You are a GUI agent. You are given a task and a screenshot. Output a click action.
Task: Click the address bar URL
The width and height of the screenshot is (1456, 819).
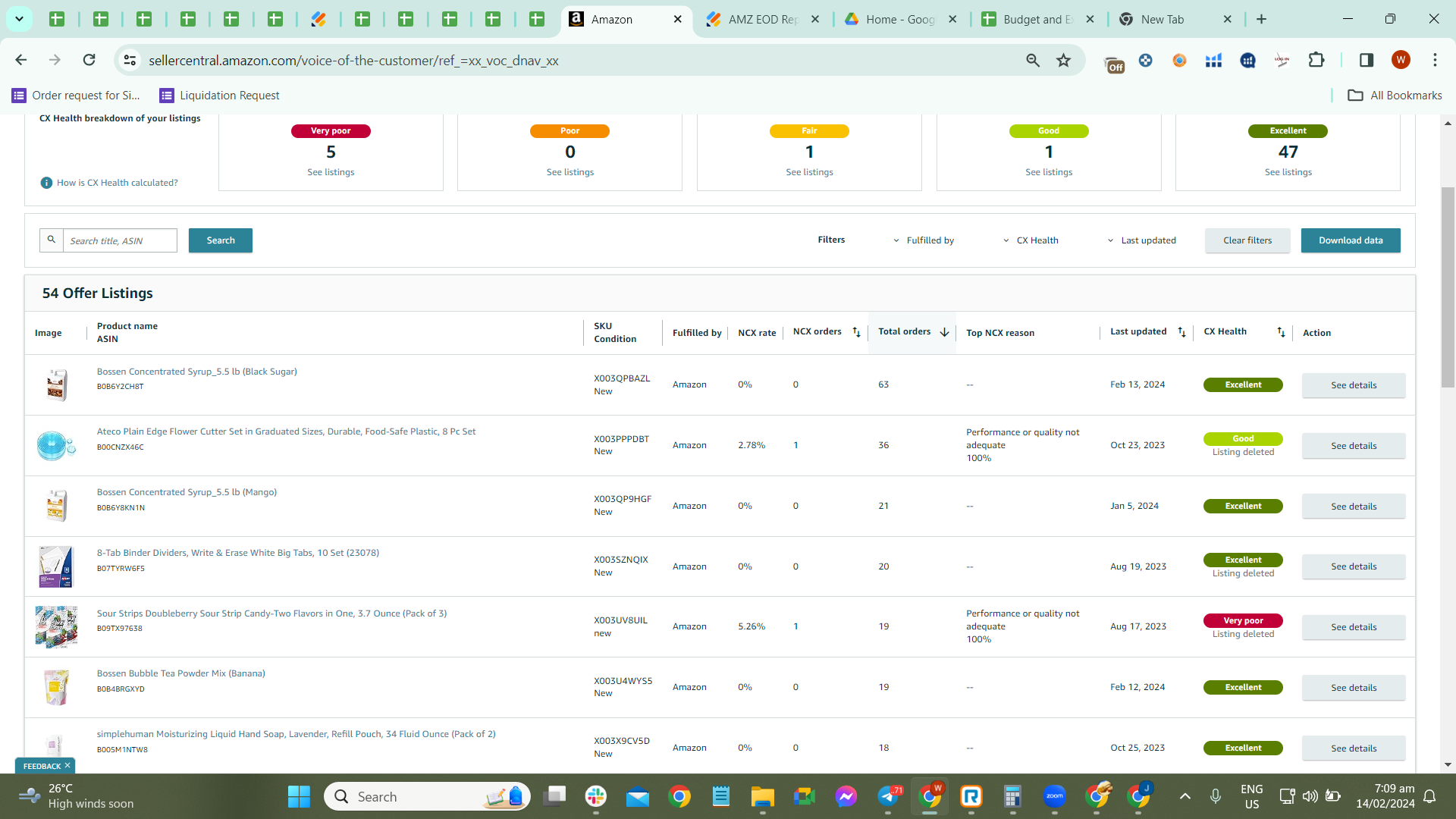353,61
